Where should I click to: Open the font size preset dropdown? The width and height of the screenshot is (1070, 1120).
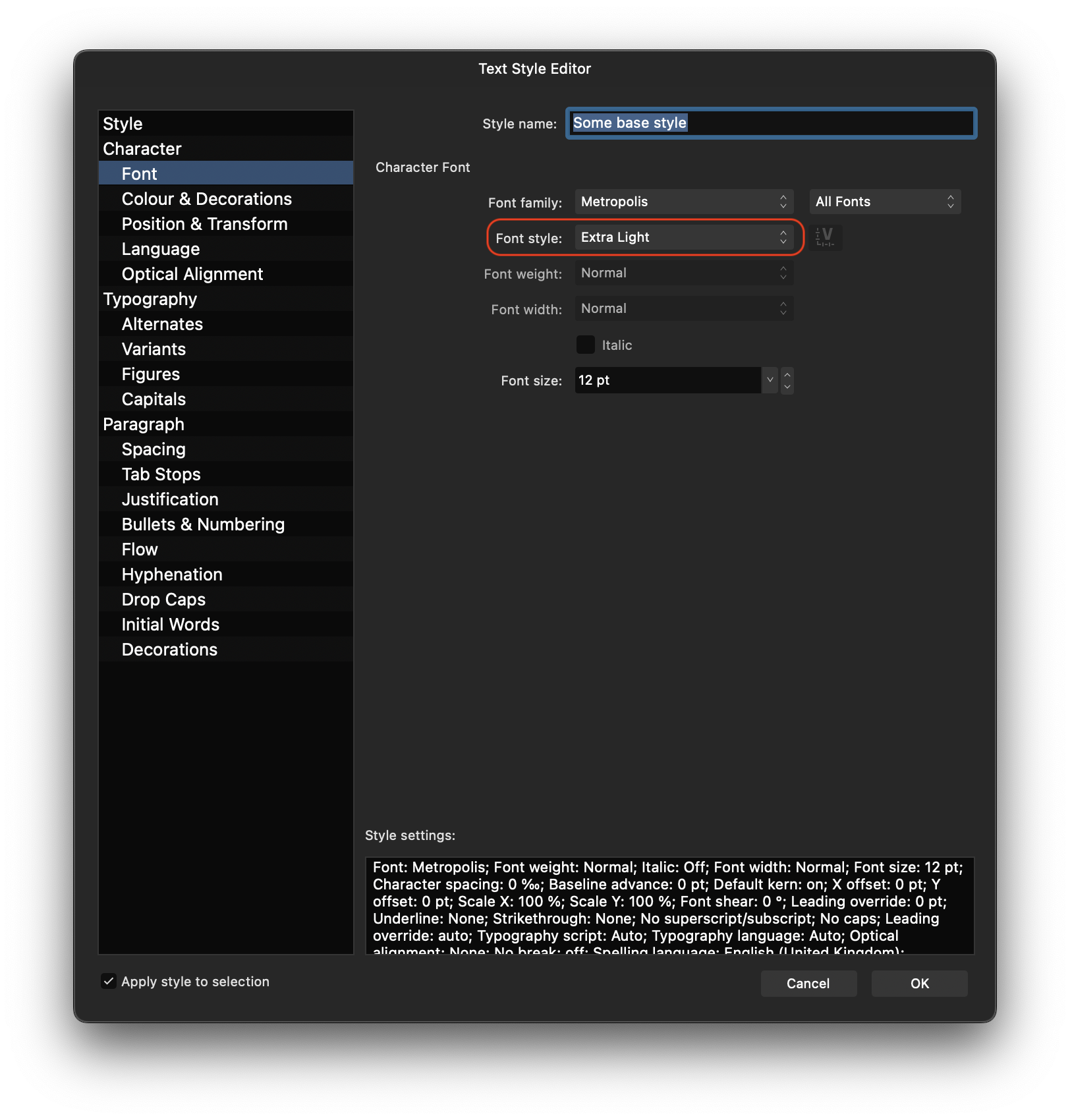(x=770, y=380)
